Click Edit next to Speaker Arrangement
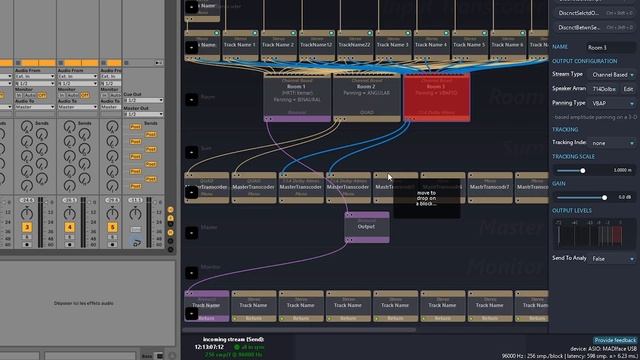640x360 pixels. pos(628,89)
